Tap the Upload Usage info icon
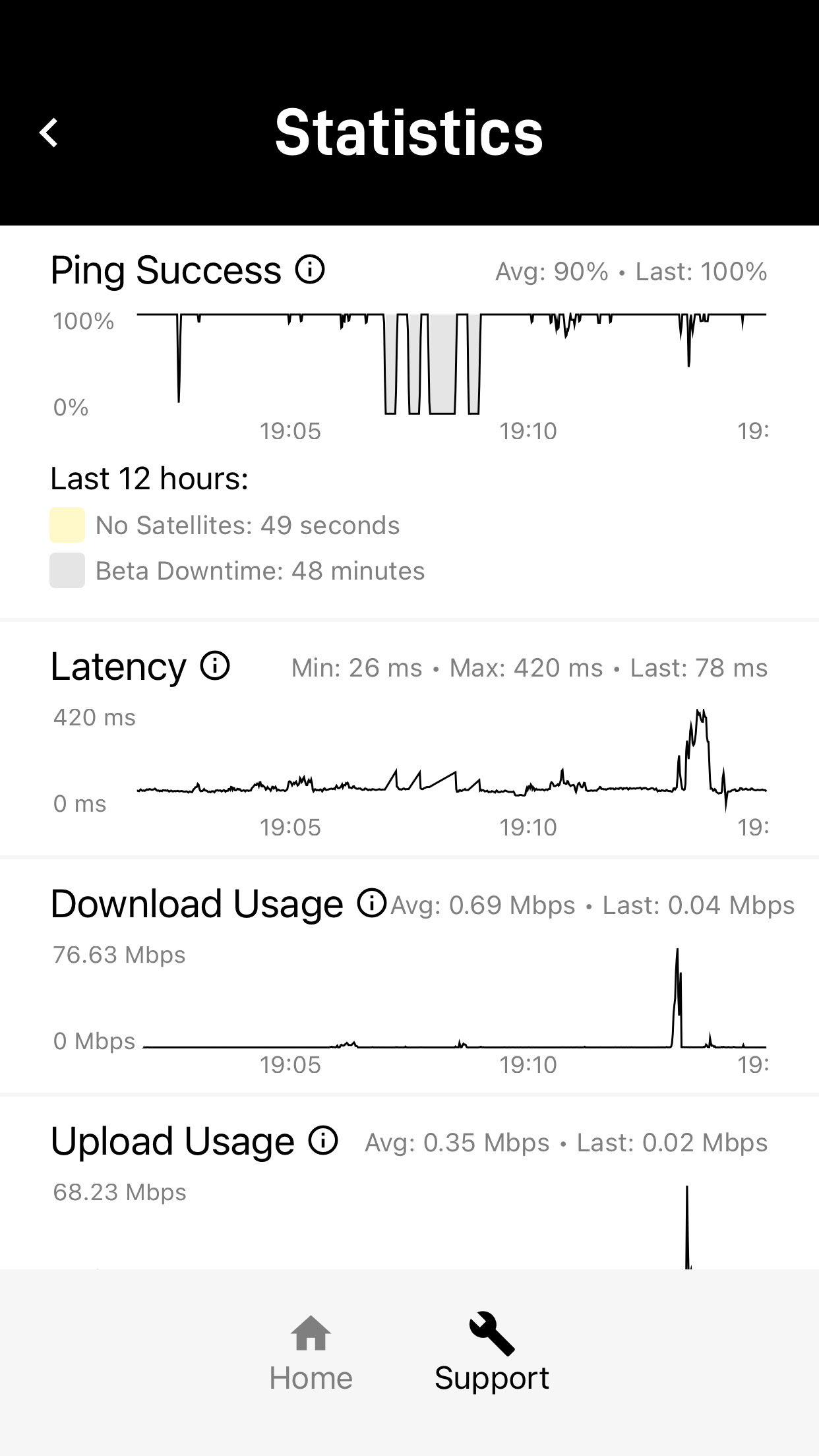 pos(324,1140)
